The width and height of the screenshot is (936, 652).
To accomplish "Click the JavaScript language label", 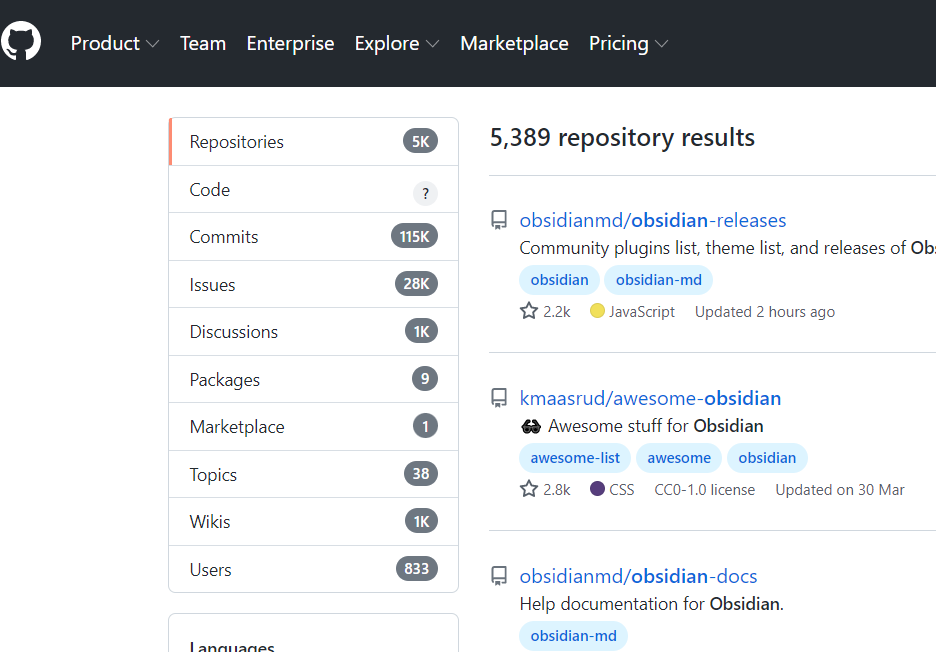I will coord(642,312).
